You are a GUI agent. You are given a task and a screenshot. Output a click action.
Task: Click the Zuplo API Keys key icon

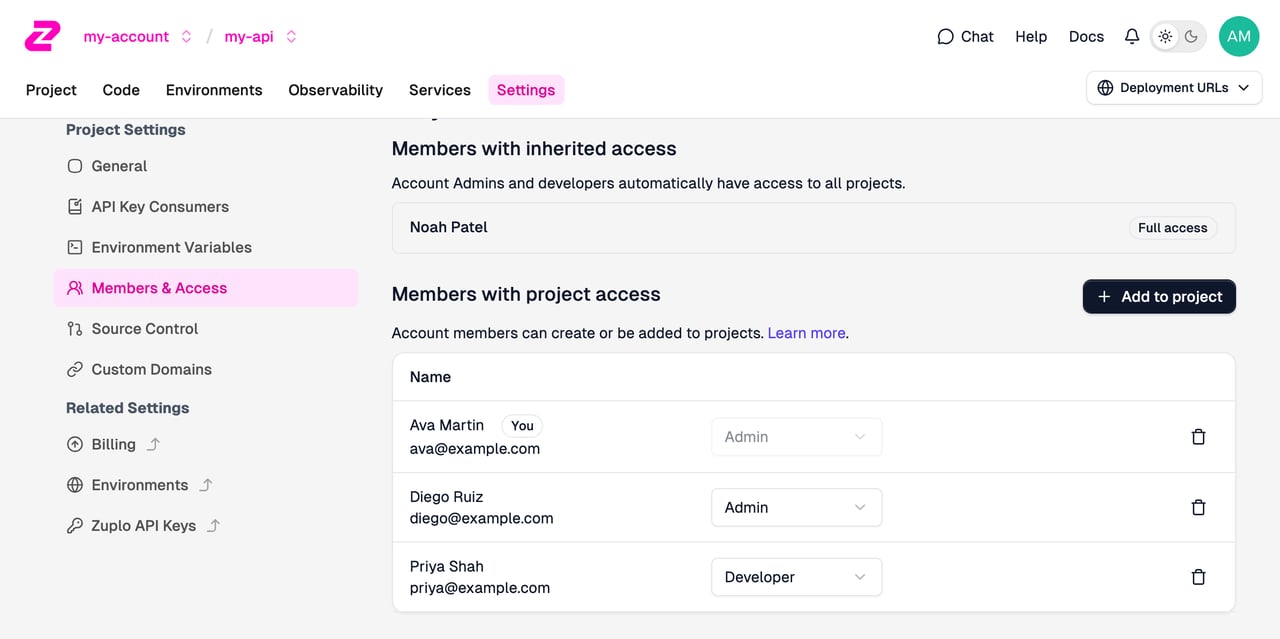[x=75, y=525]
